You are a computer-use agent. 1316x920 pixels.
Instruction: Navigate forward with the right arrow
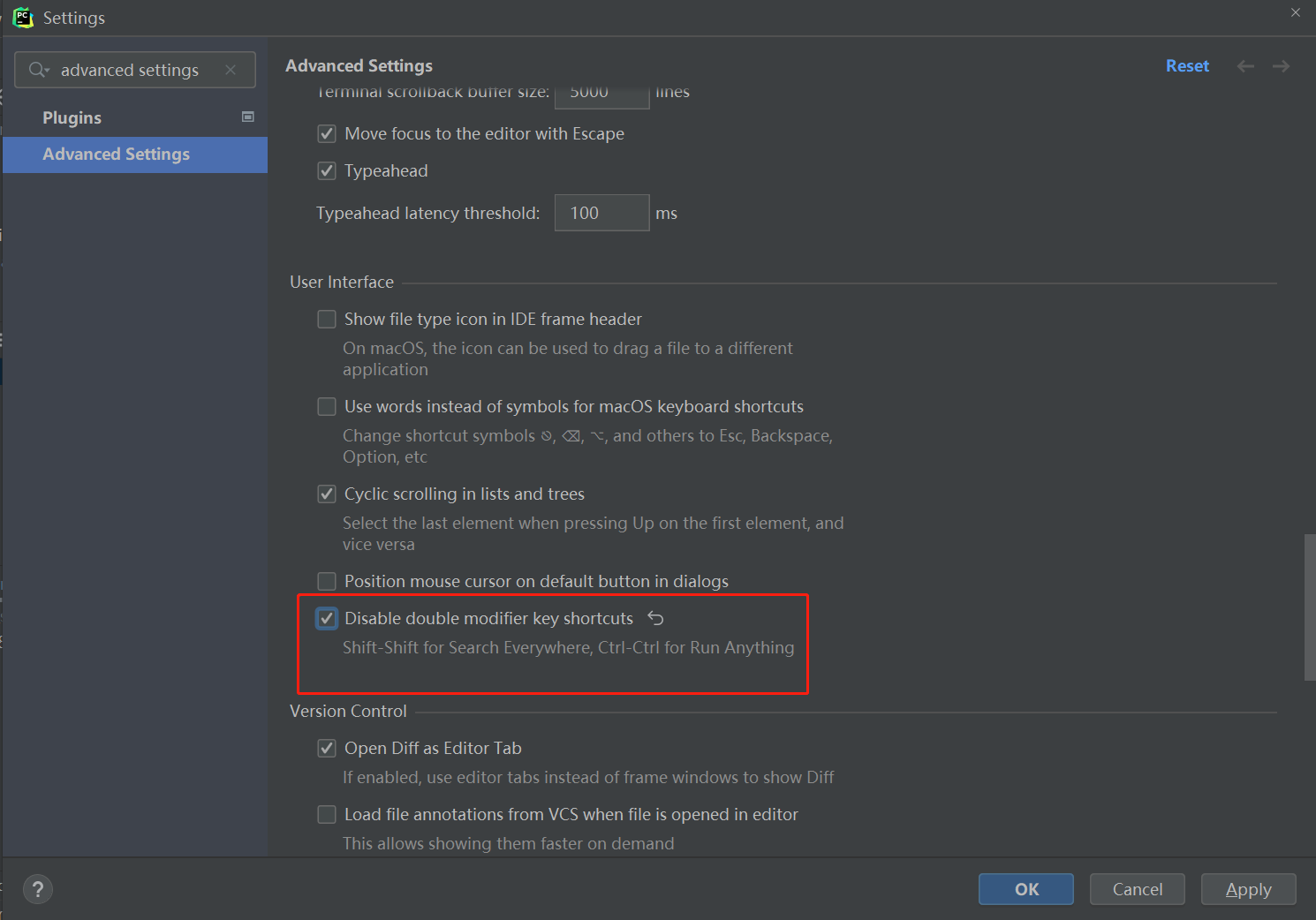click(1281, 66)
